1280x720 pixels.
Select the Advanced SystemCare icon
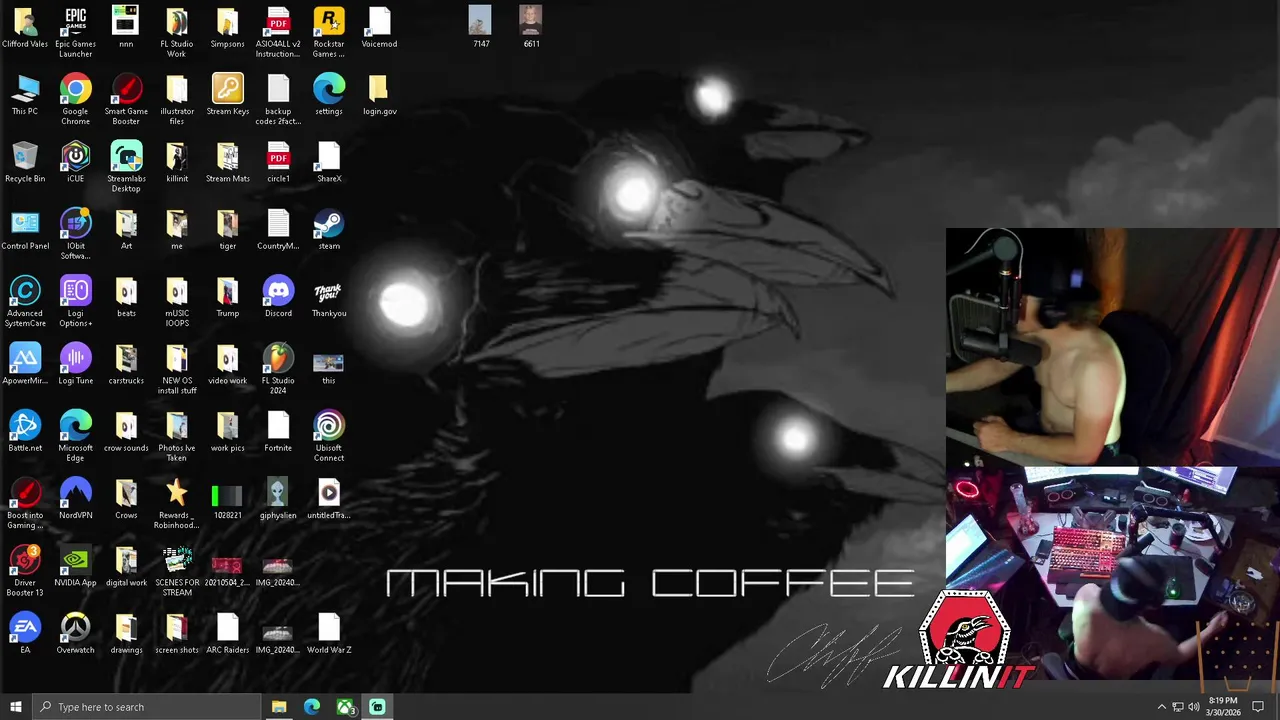point(25,291)
